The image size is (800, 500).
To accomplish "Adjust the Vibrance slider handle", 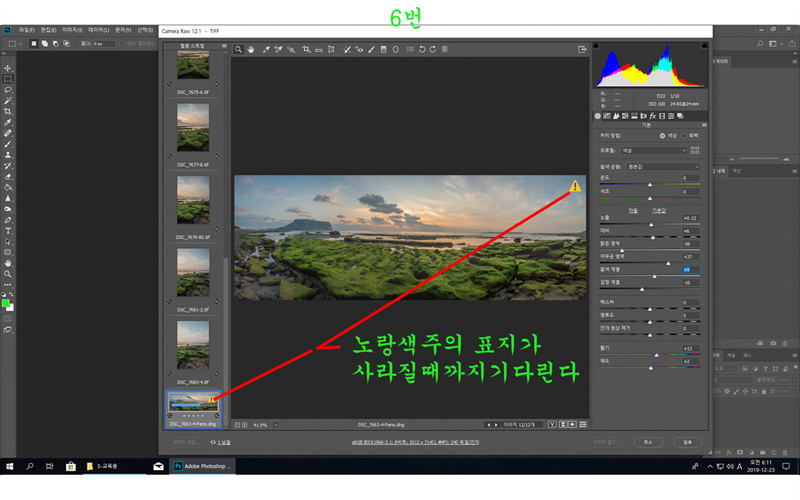I will [x=657, y=355].
